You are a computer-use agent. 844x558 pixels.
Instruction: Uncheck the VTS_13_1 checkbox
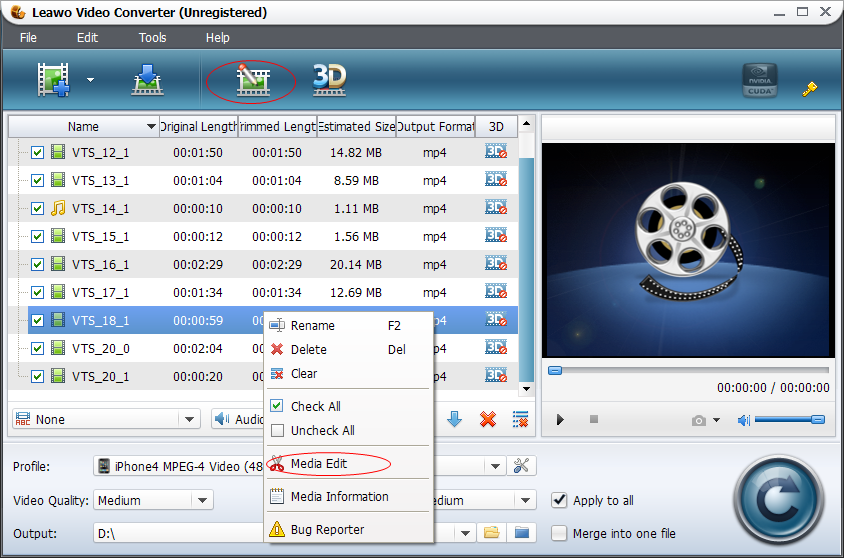click(37, 180)
